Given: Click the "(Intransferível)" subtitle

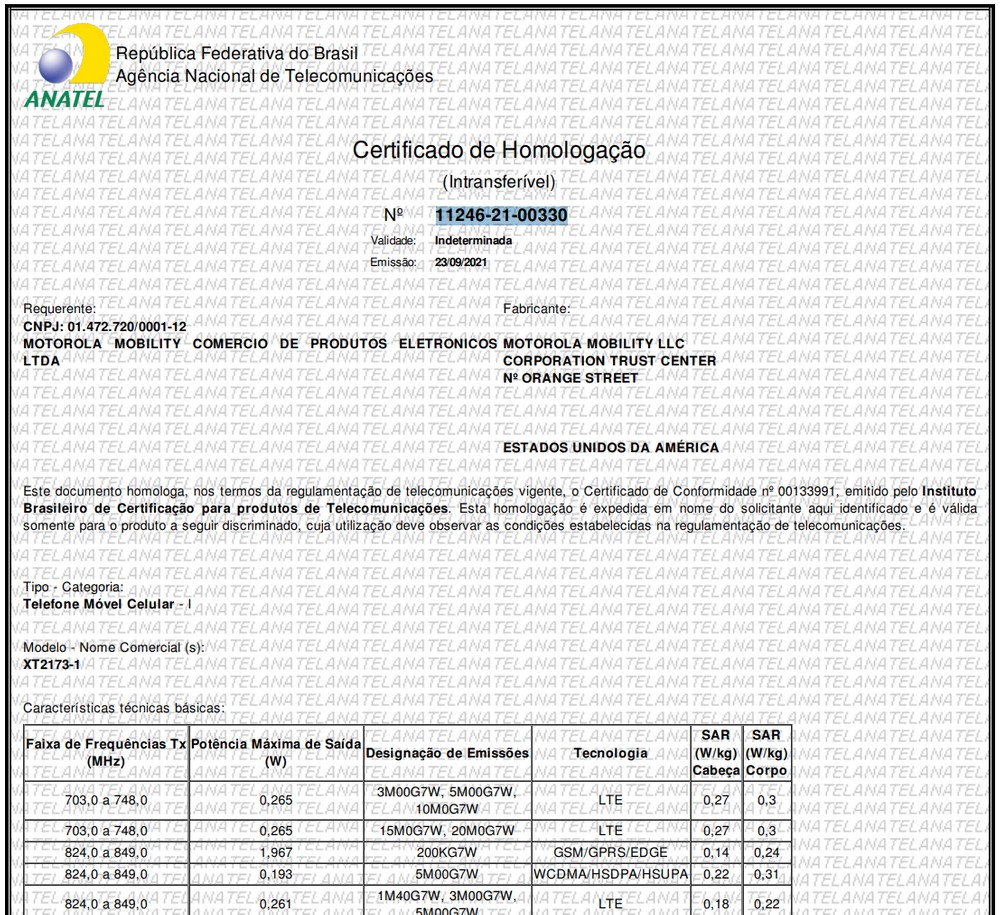Looking at the screenshot, I should [499, 182].
